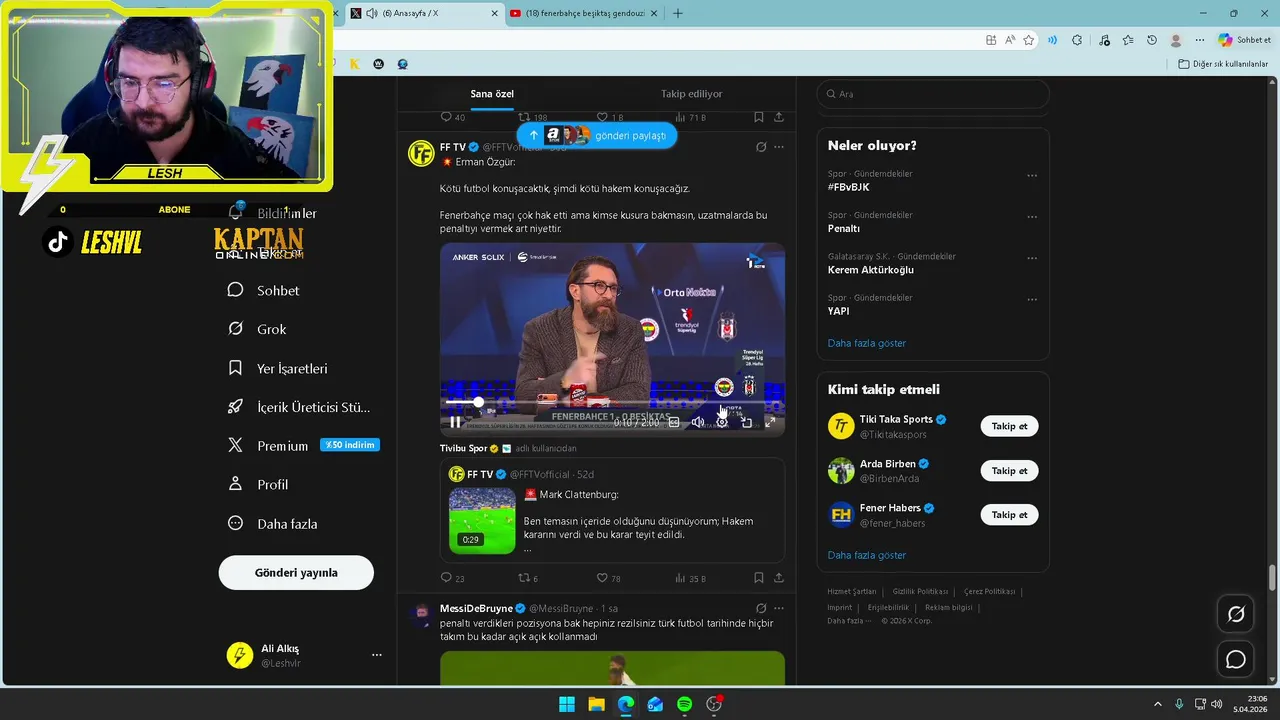1280x720 pixels.
Task: Open more options on FF TV post
Action: [779, 147]
